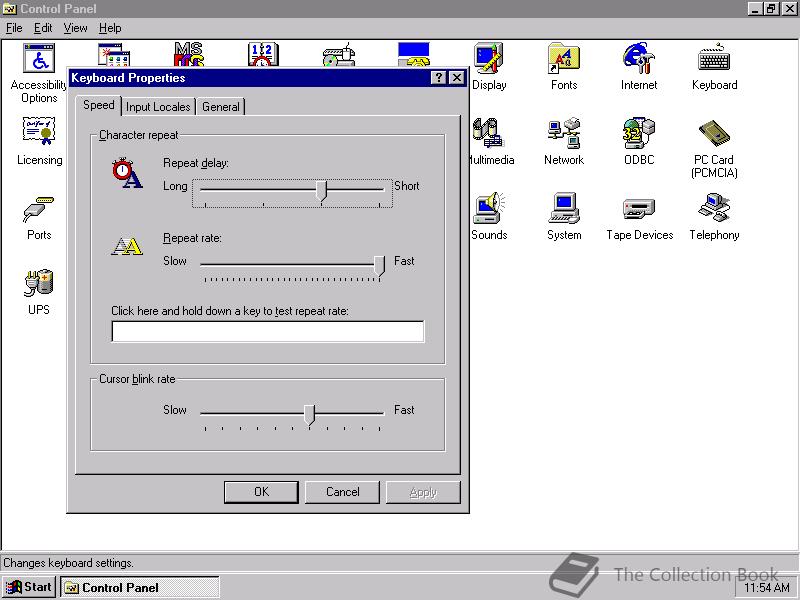Open the Display settings icon

pos(487,55)
